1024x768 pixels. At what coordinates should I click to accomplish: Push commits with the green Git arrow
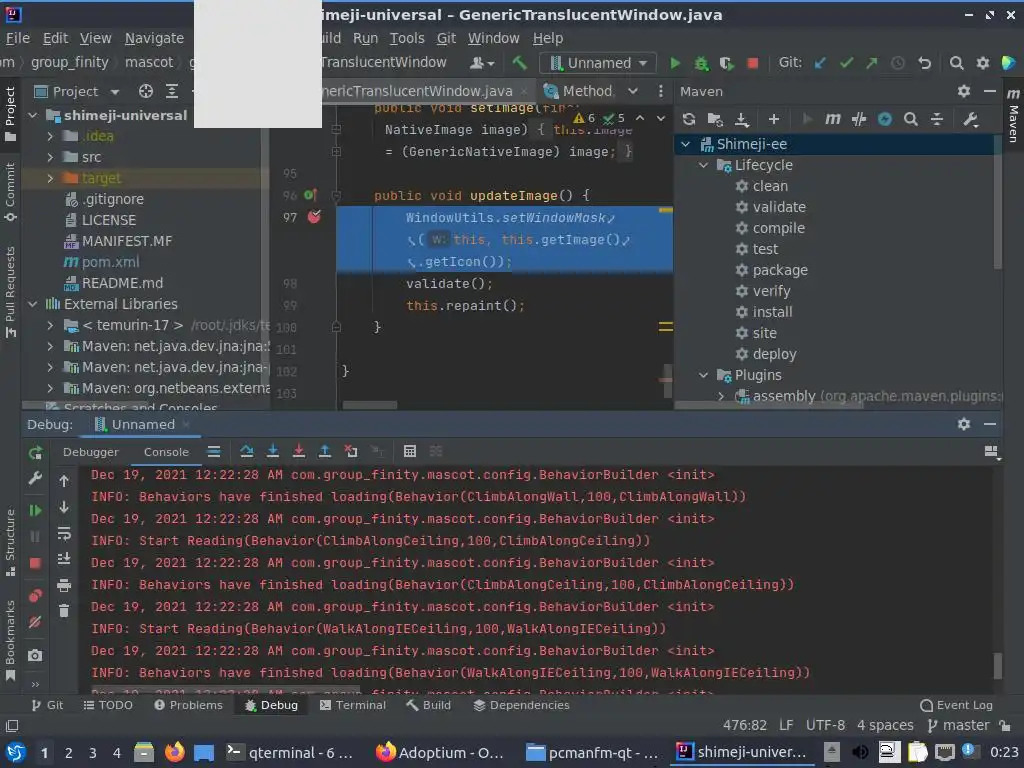click(872, 63)
